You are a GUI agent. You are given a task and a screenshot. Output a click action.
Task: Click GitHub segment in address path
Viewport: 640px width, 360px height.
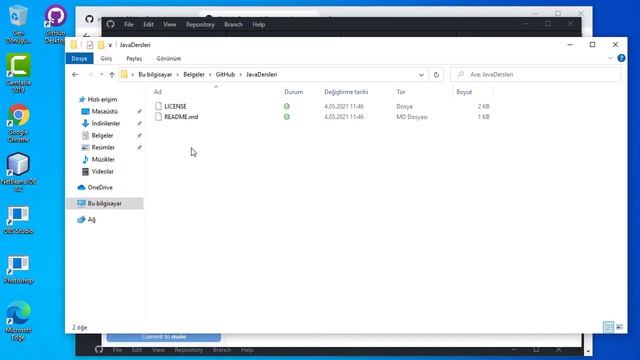tap(225, 75)
